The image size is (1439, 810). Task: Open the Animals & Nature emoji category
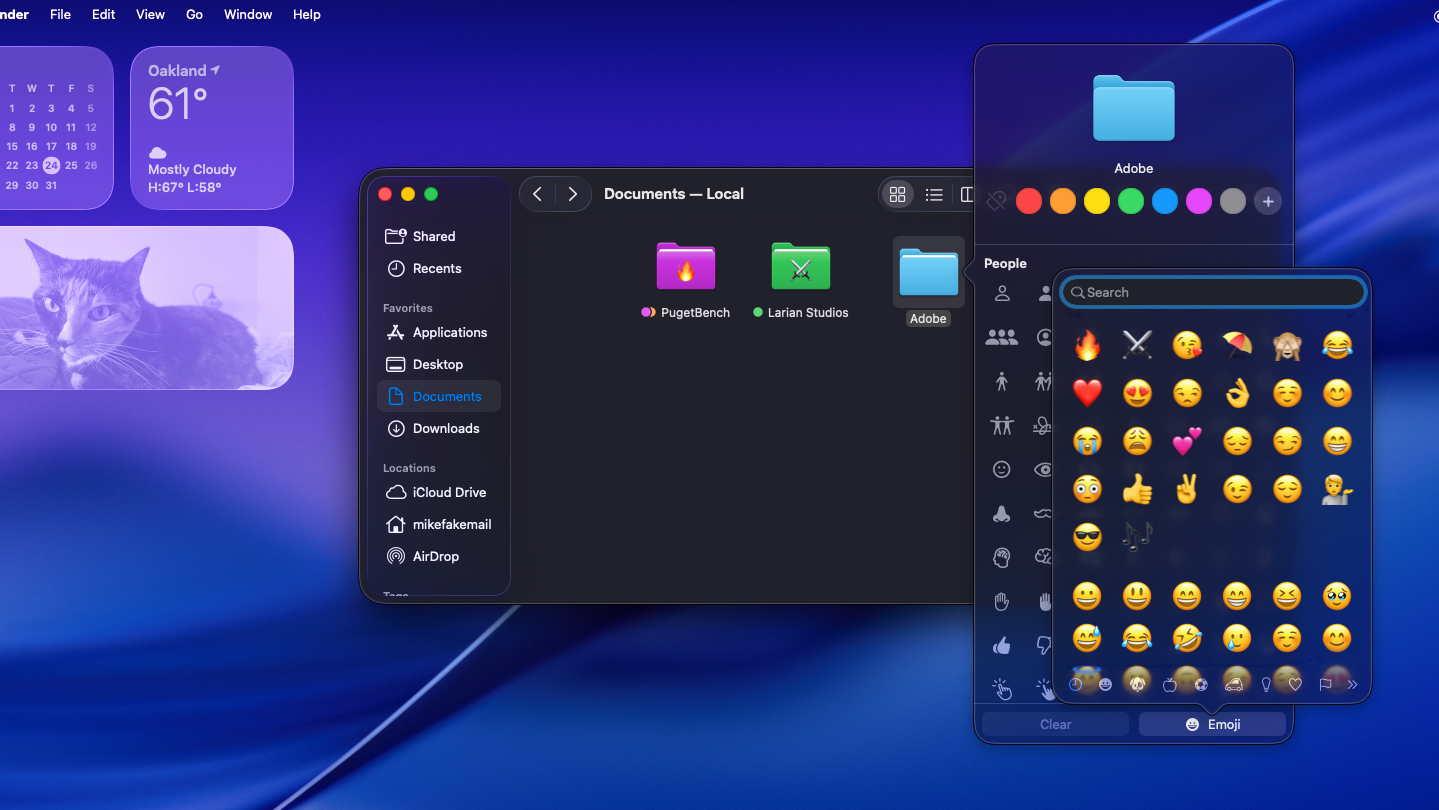click(1136, 684)
